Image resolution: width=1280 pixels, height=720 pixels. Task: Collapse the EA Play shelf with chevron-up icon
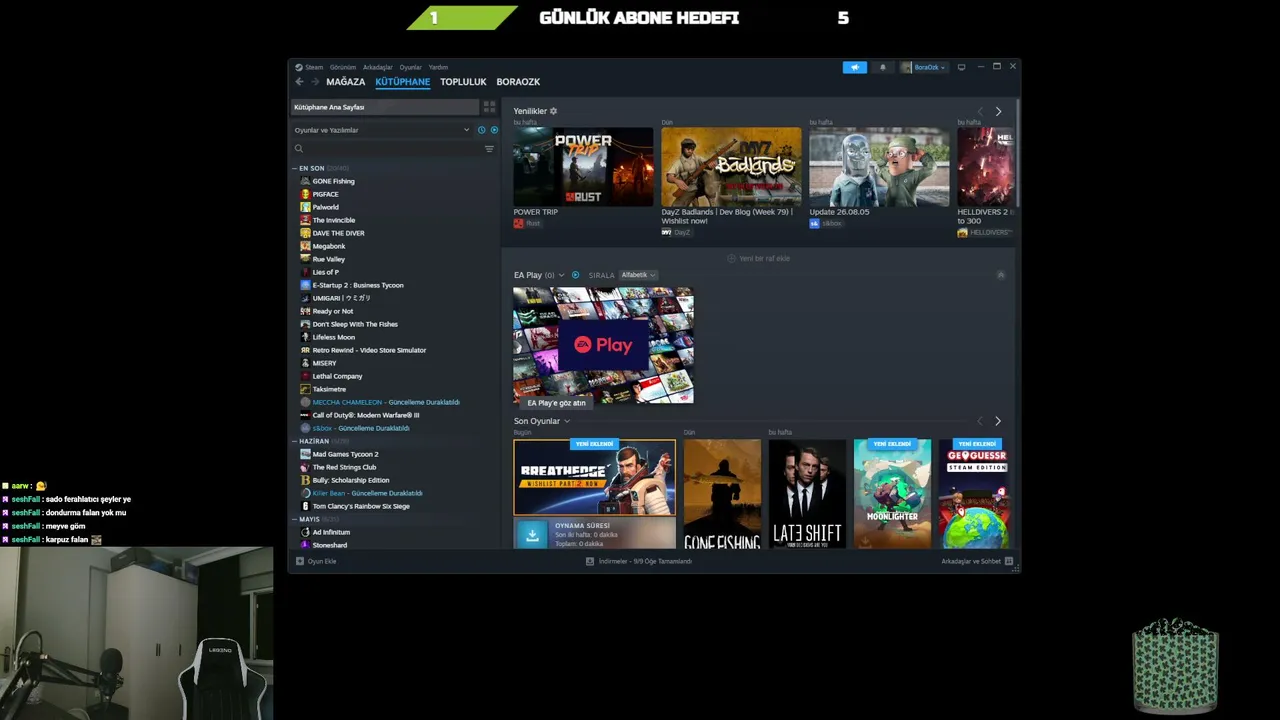[x=1001, y=275]
